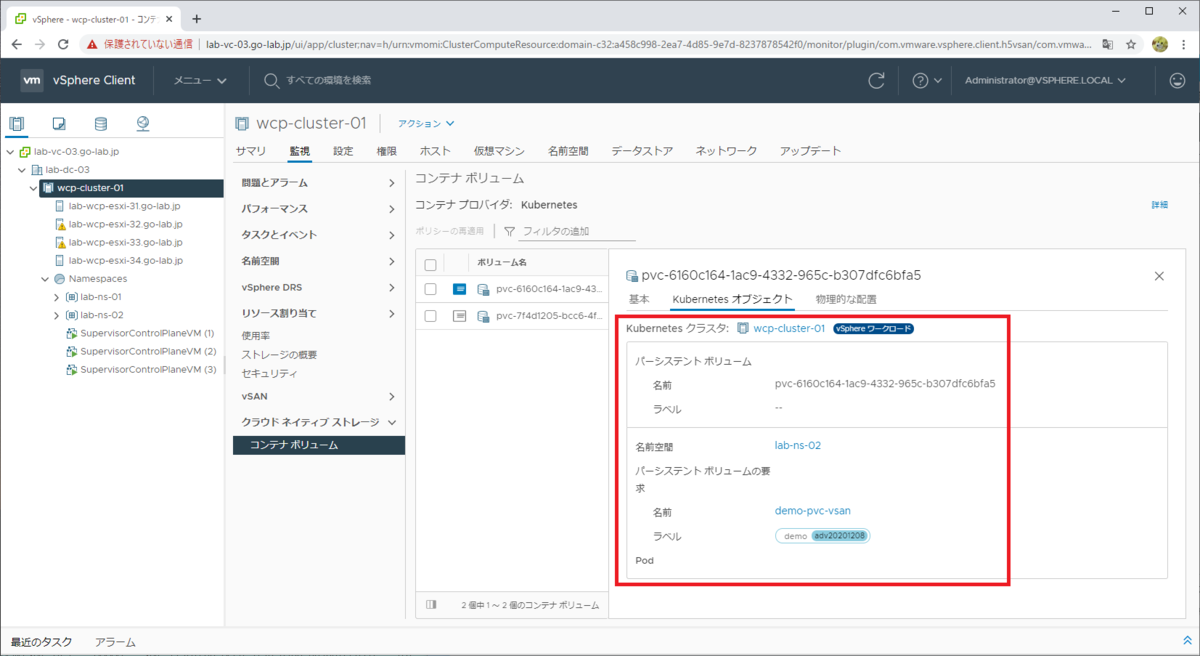Switch to 設定 tab
This screenshot has height=656, width=1200.
click(x=343, y=151)
